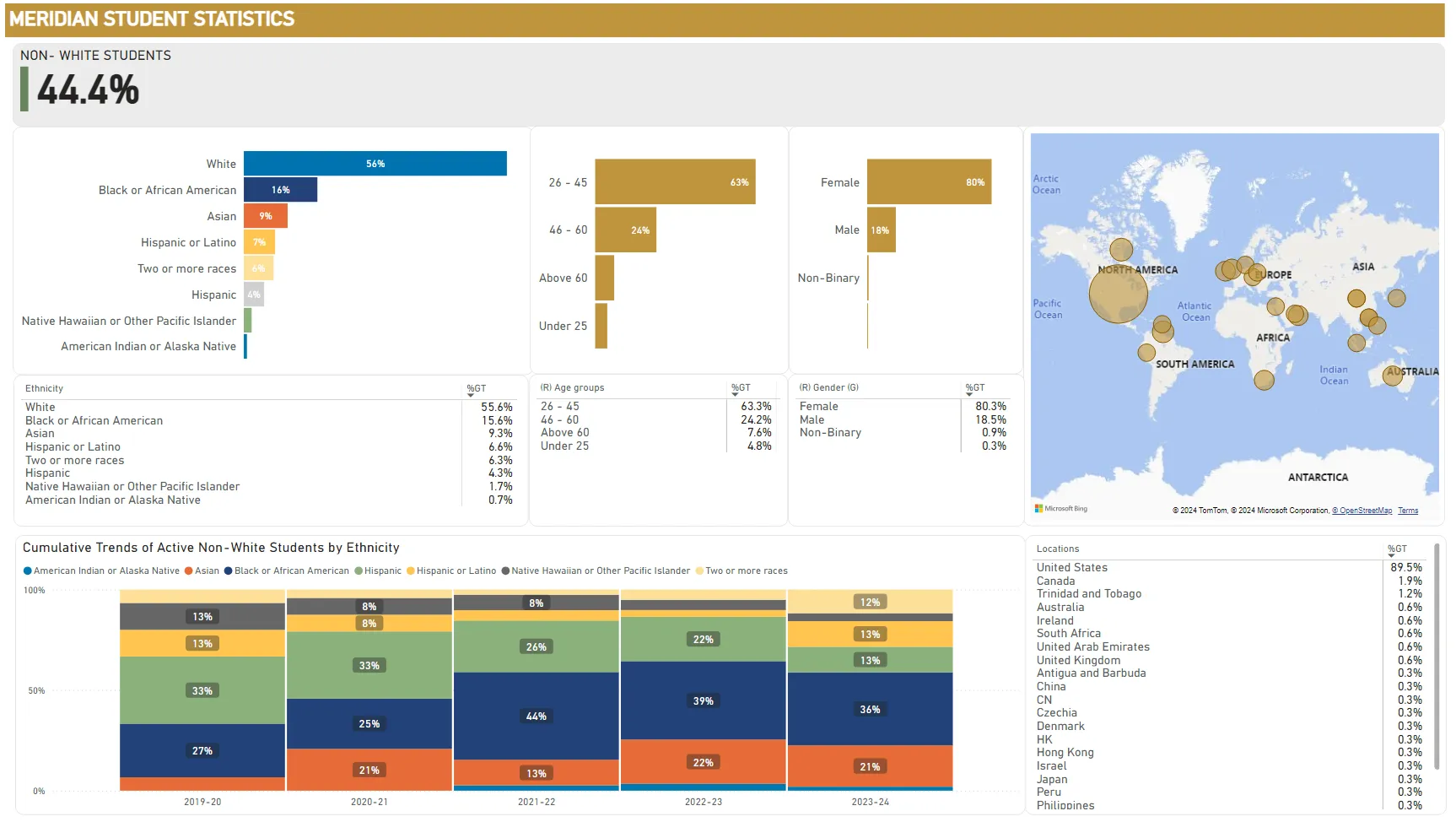Screen dimensions: 1456x822
Task: Select the 26 - 45 age bar at 63%
Action: 675,182
